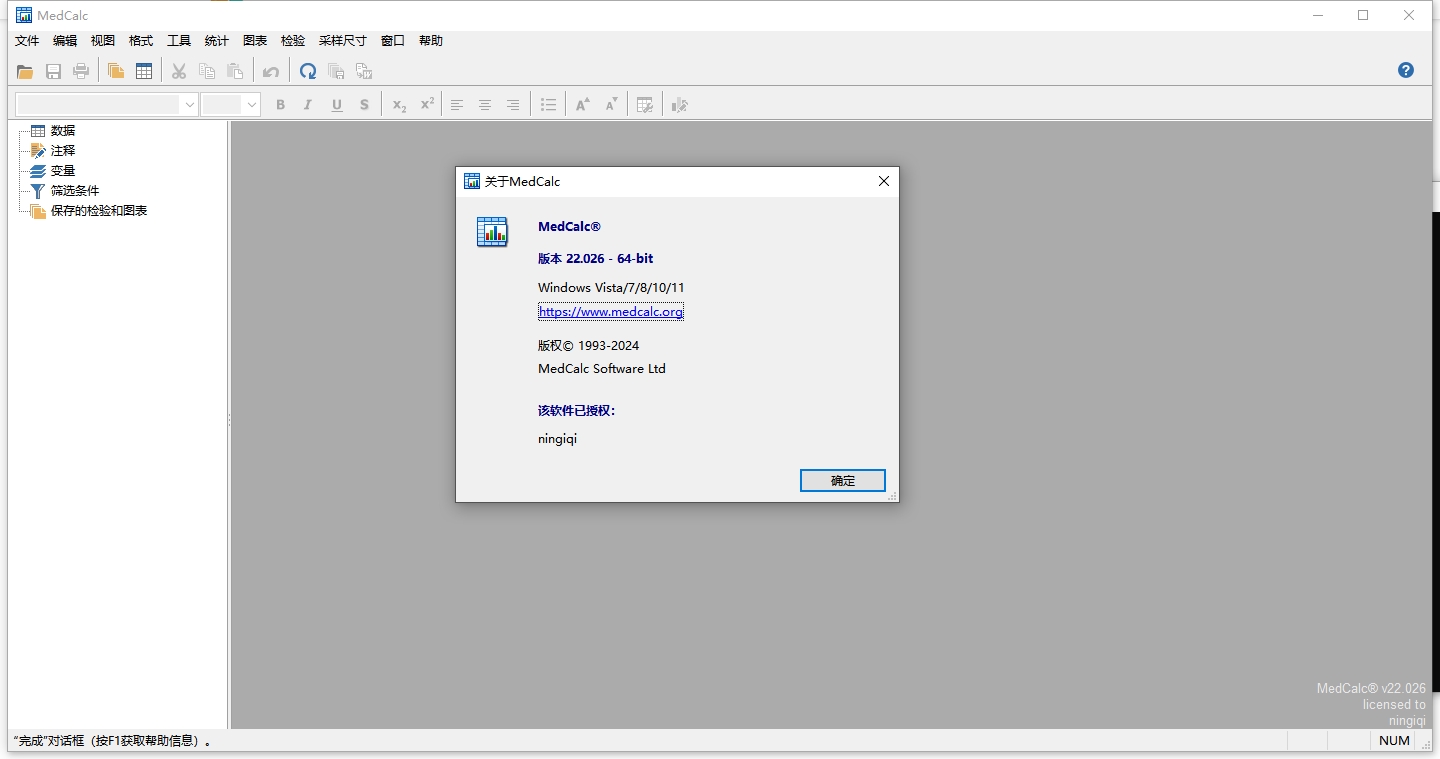This screenshot has height=759, width=1440.
Task: Open the font size dropdown
Action: coord(251,105)
